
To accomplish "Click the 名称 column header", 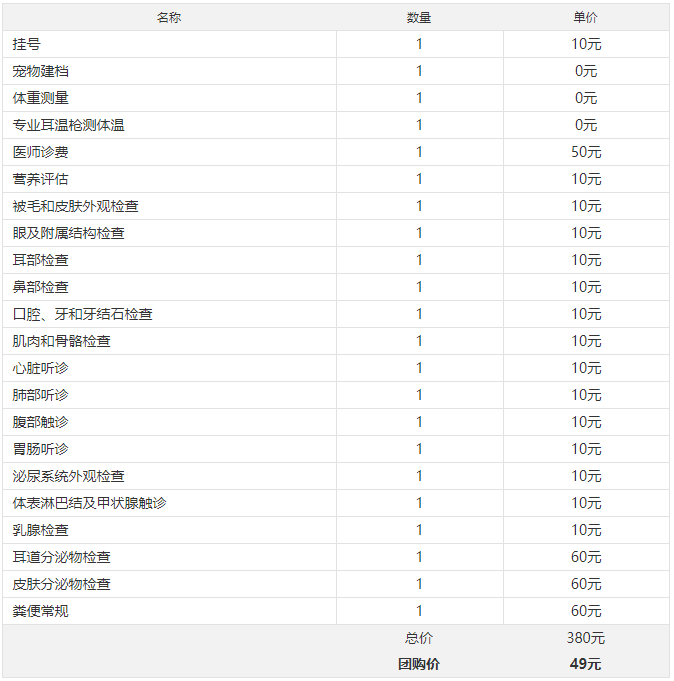I will tap(169, 17).
